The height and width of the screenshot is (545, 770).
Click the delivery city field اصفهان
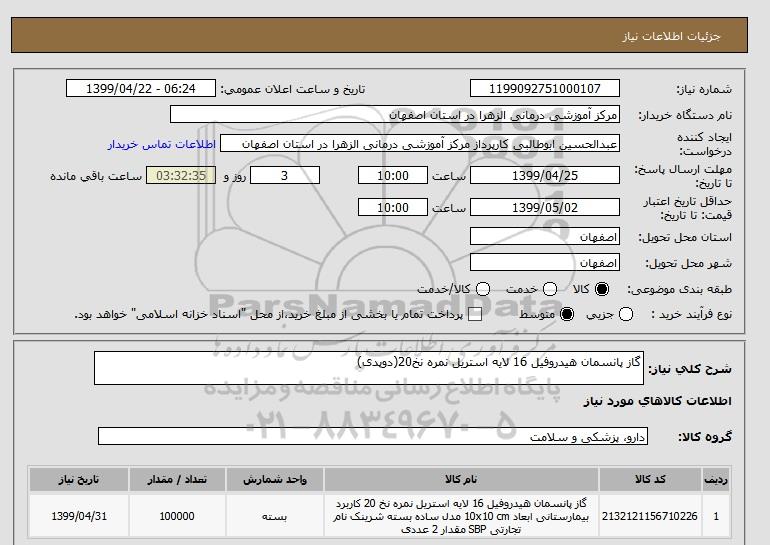(545, 263)
